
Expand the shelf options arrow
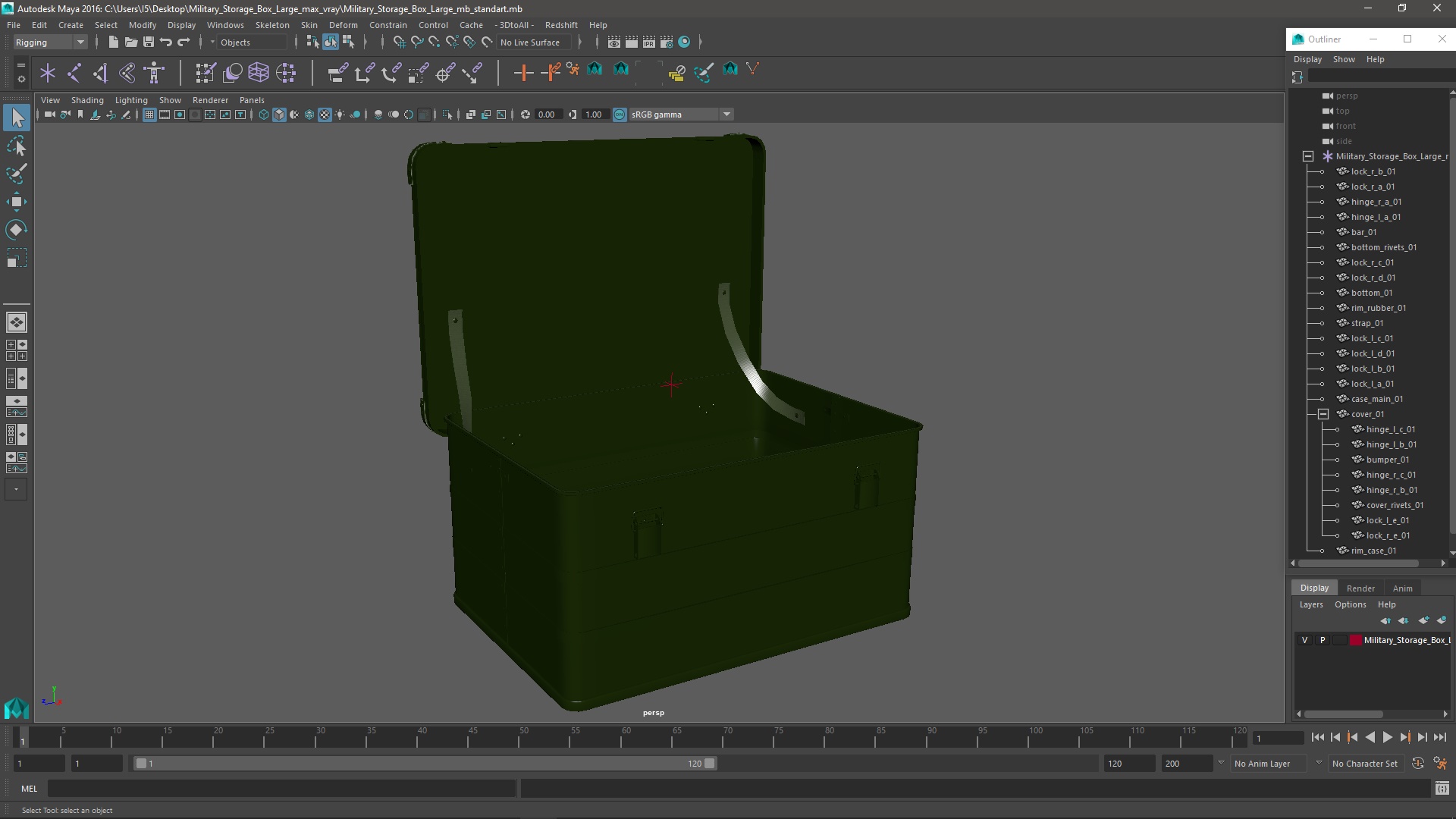(x=21, y=78)
